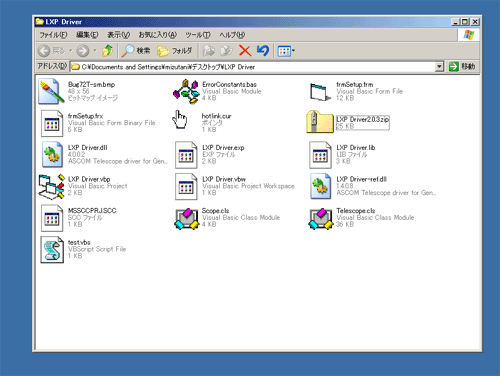Click the file name ErrorConstants.bas

point(229,85)
